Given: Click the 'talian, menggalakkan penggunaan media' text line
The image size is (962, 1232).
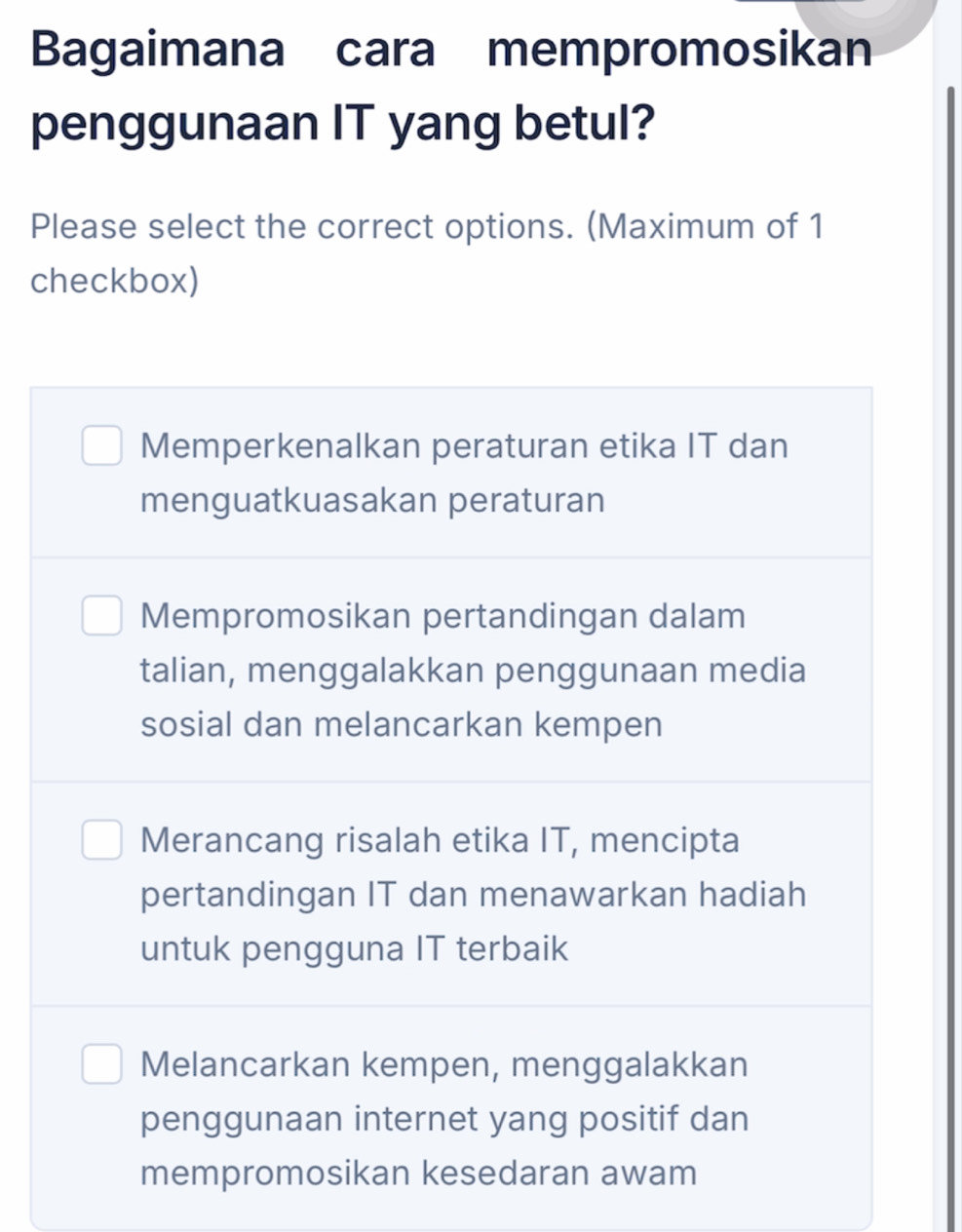Looking at the screenshot, I should 473,671.
